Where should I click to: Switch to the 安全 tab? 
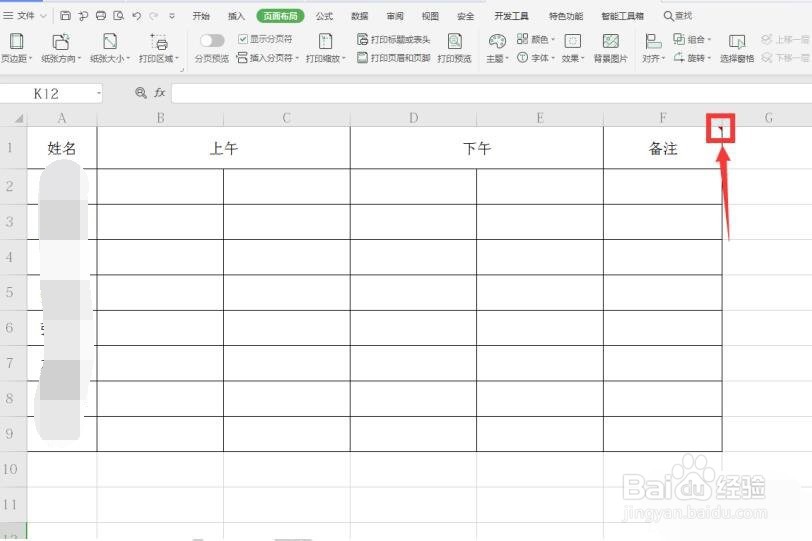[466, 16]
